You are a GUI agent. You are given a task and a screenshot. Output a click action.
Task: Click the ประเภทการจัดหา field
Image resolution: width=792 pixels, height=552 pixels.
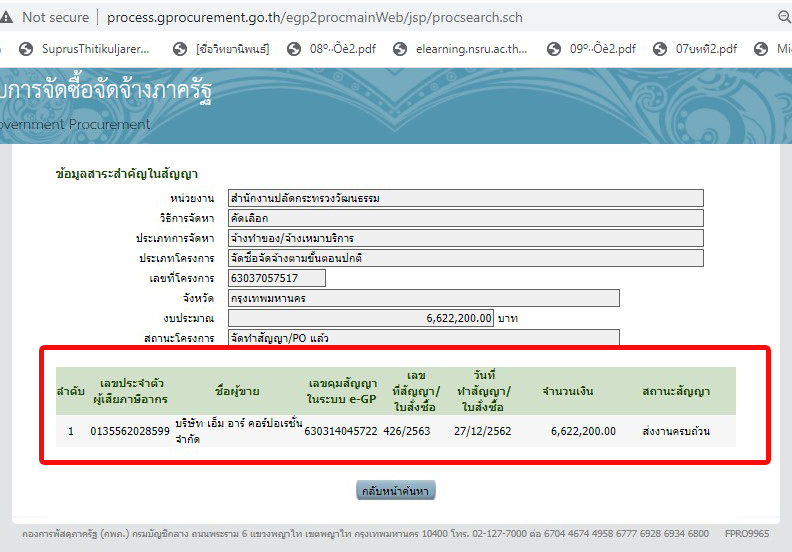(x=465, y=238)
